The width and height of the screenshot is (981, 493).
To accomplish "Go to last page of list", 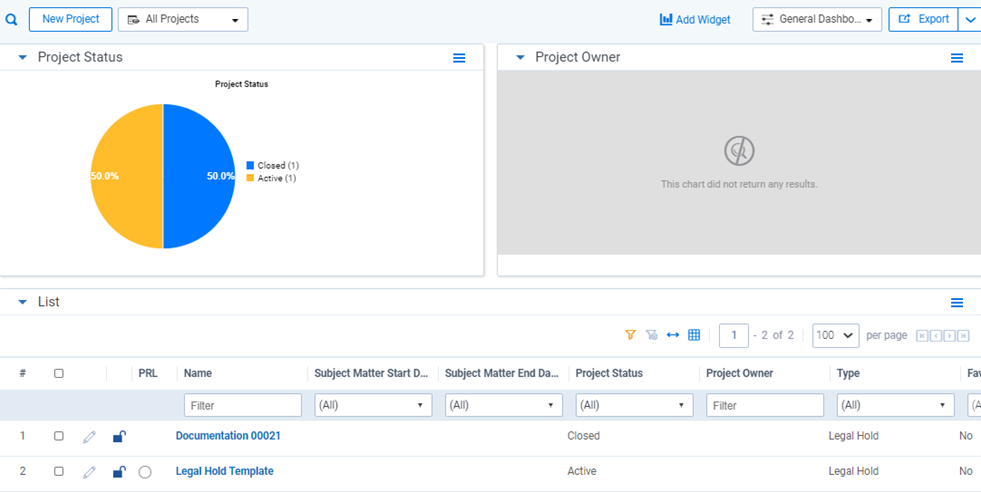I will 964,336.
